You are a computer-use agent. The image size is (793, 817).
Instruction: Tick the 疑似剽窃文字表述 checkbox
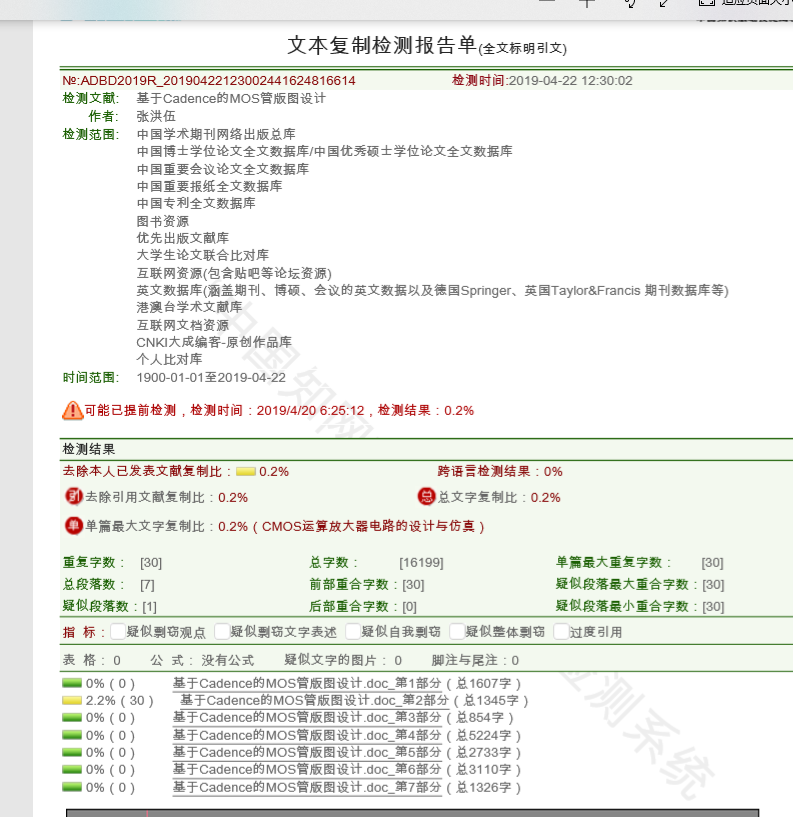pos(222,632)
